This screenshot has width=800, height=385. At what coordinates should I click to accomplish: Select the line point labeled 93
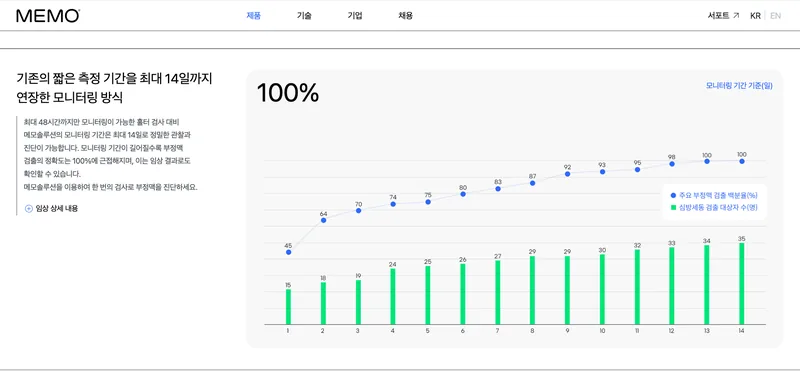coord(602,172)
